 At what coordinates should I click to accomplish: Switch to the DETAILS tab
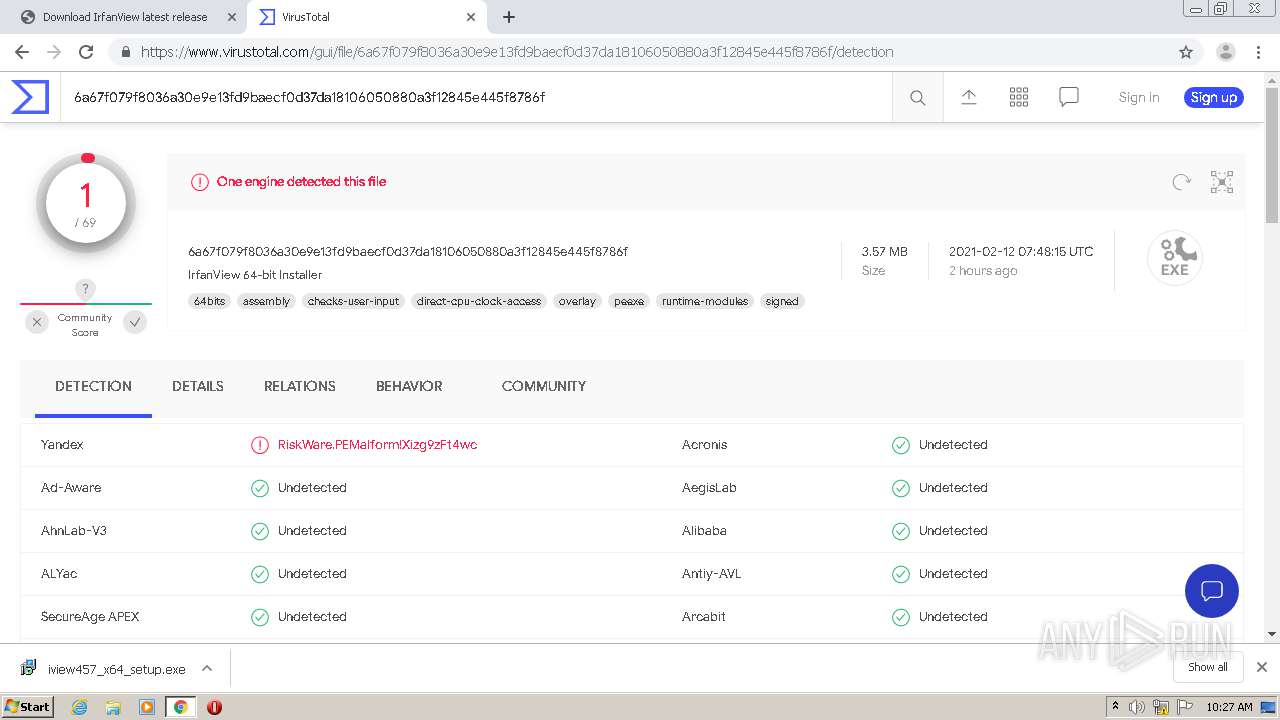click(x=198, y=386)
